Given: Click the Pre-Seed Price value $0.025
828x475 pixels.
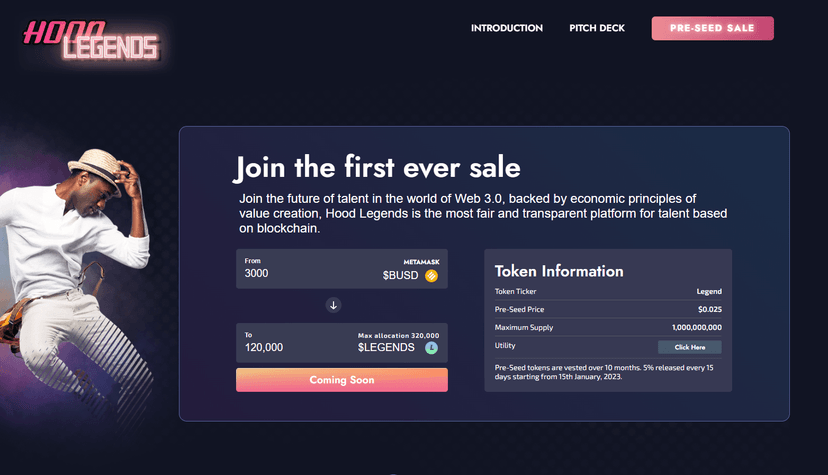Looking at the screenshot, I should 710,309.
